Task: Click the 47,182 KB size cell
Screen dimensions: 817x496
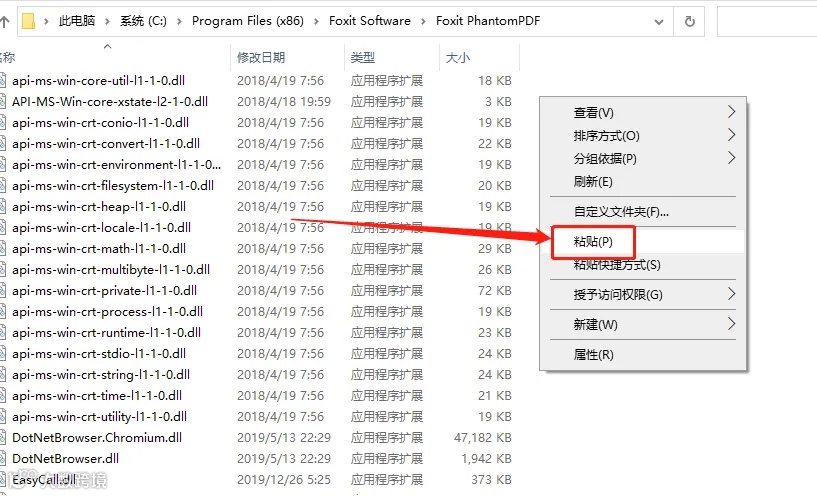Action: click(483, 438)
